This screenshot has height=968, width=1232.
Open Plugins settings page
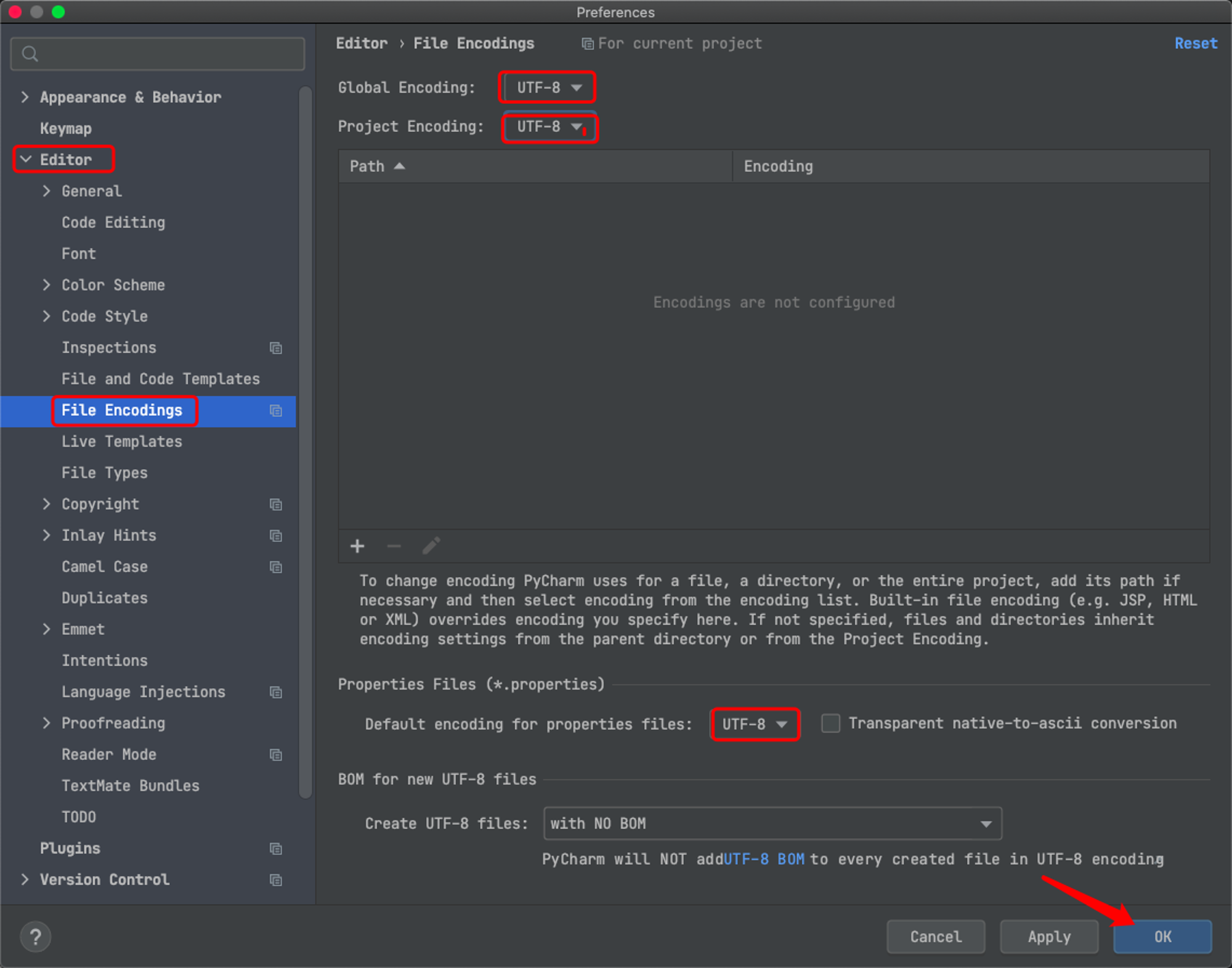(70, 849)
